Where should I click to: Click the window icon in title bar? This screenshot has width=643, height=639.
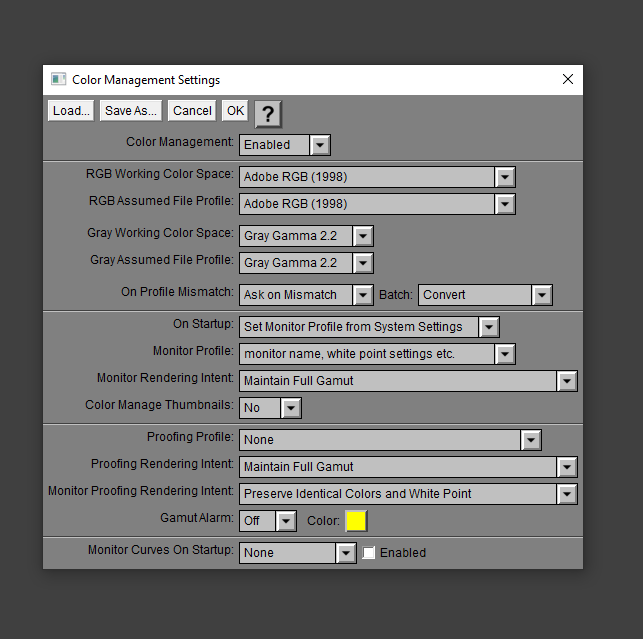click(59, 80)
